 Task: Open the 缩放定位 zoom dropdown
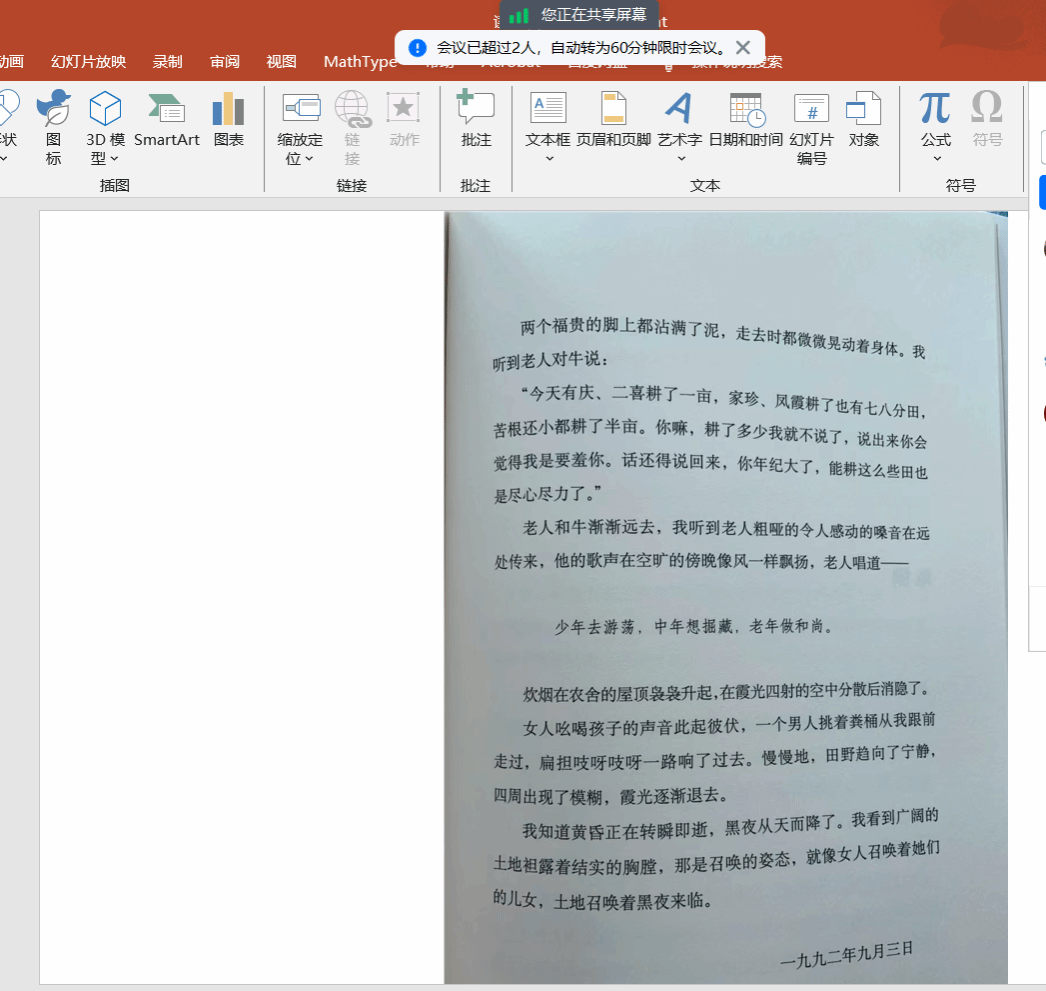tap(308, 158)
